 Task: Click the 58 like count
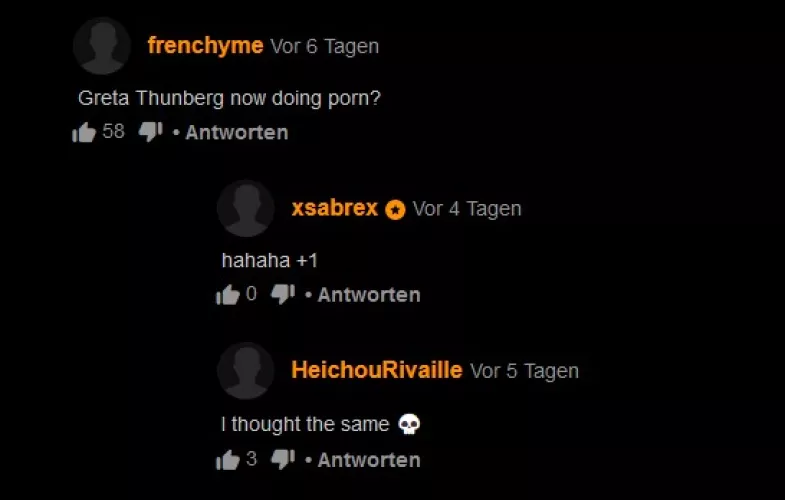pos(113,131)
